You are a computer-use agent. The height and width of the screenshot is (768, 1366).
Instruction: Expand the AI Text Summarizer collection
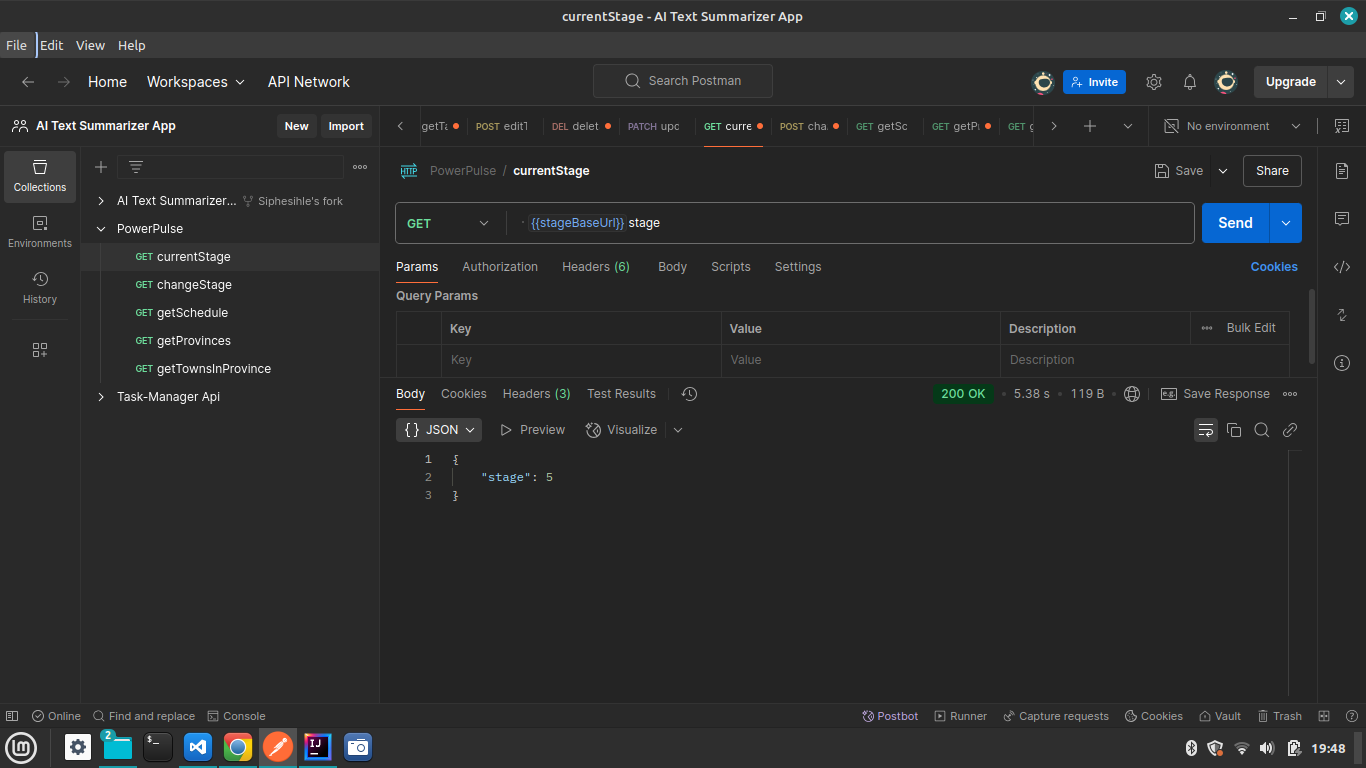[101, 201]
